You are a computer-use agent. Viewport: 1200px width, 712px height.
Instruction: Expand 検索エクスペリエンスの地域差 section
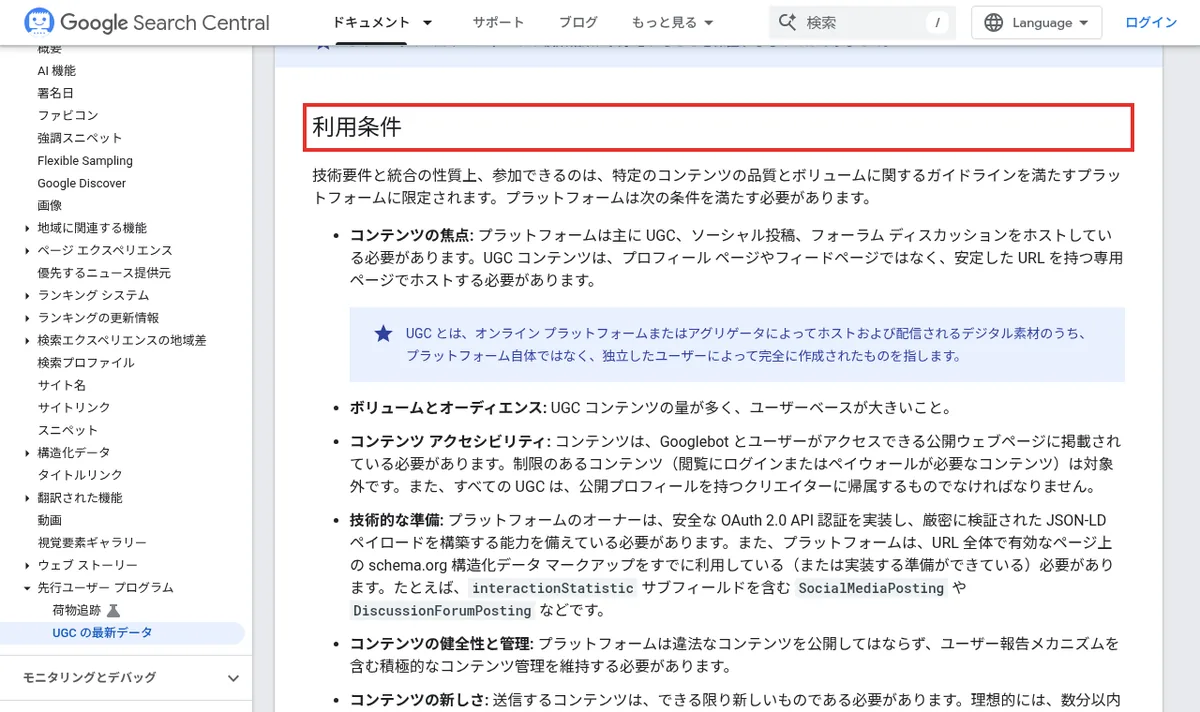pos(27,340)
